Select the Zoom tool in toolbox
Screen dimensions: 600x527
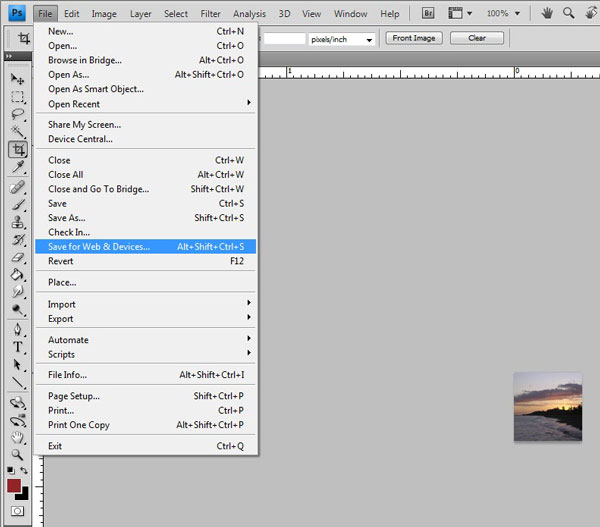(18, 455)
